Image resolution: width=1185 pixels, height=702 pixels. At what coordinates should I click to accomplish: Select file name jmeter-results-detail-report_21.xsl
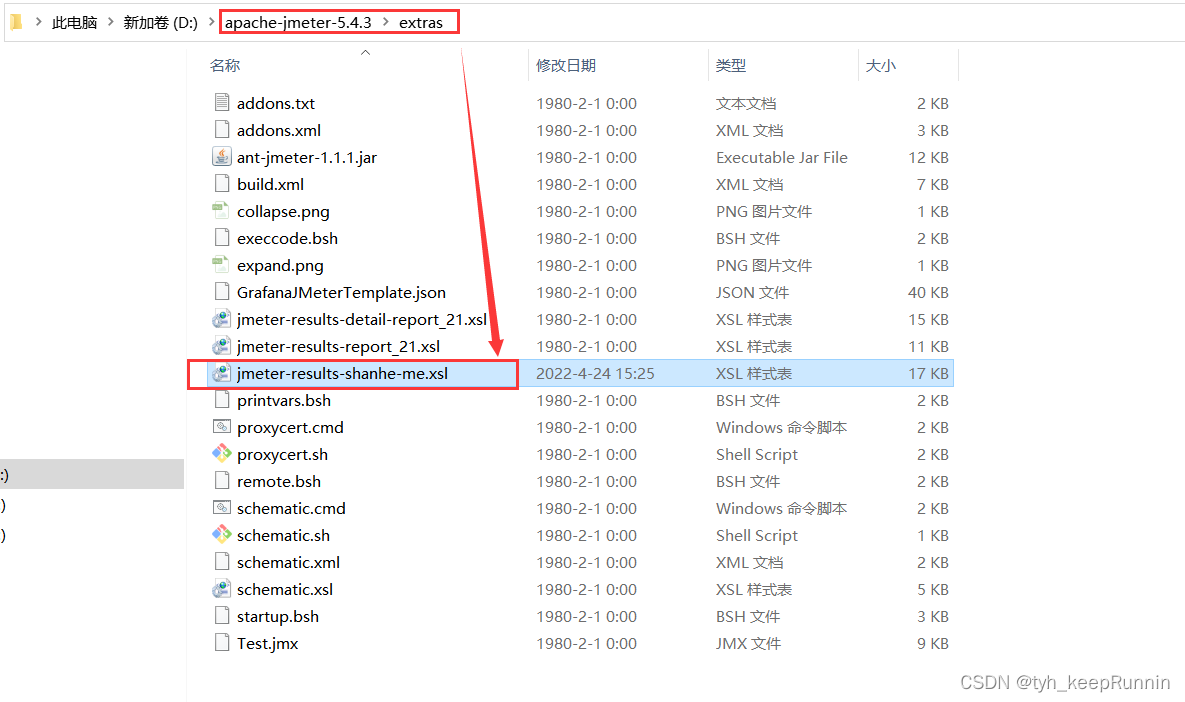coord(362,320)
